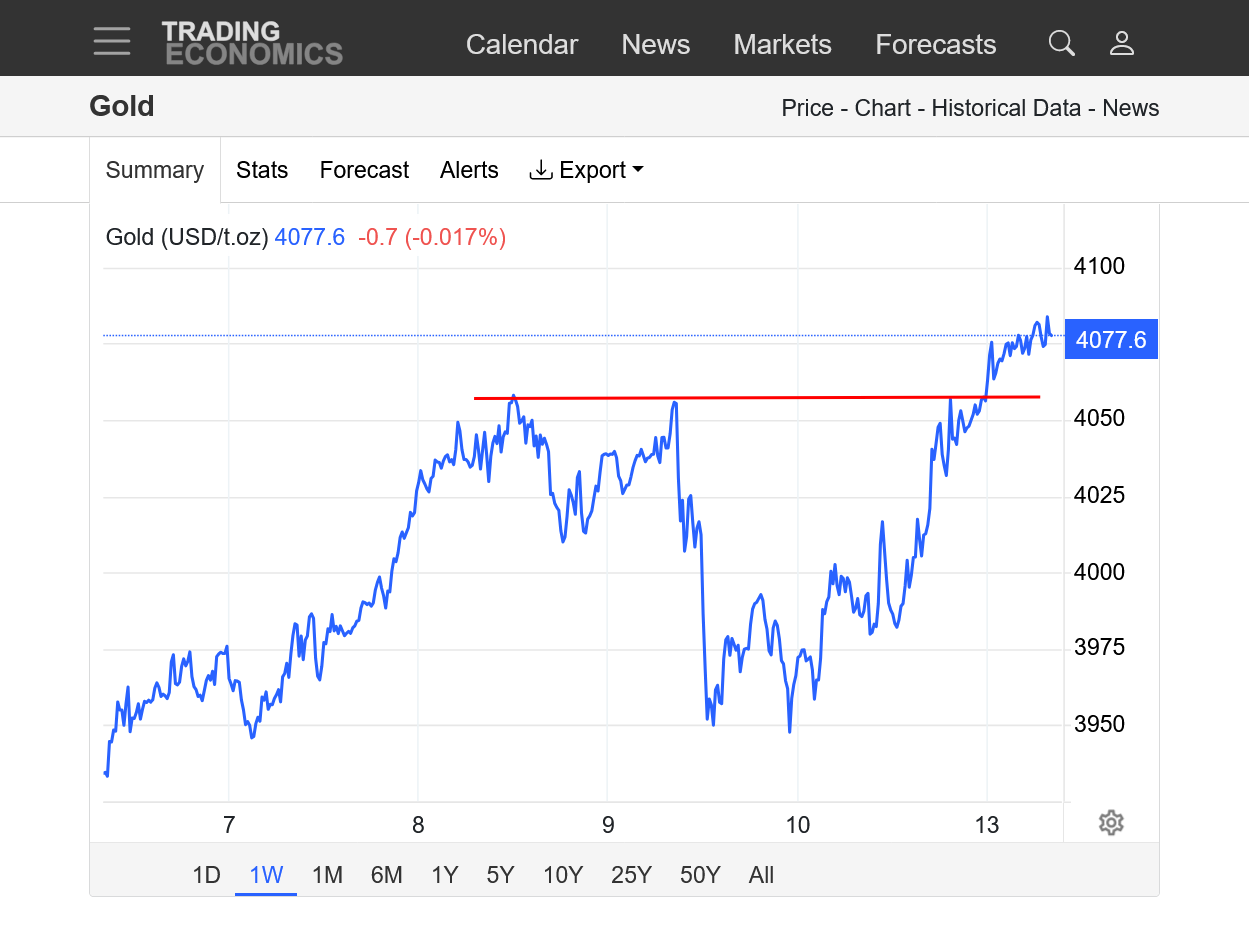The width and height of the screenshot is (1249, 933).
Task: Click the News navigation link
Action: point(655,45)
